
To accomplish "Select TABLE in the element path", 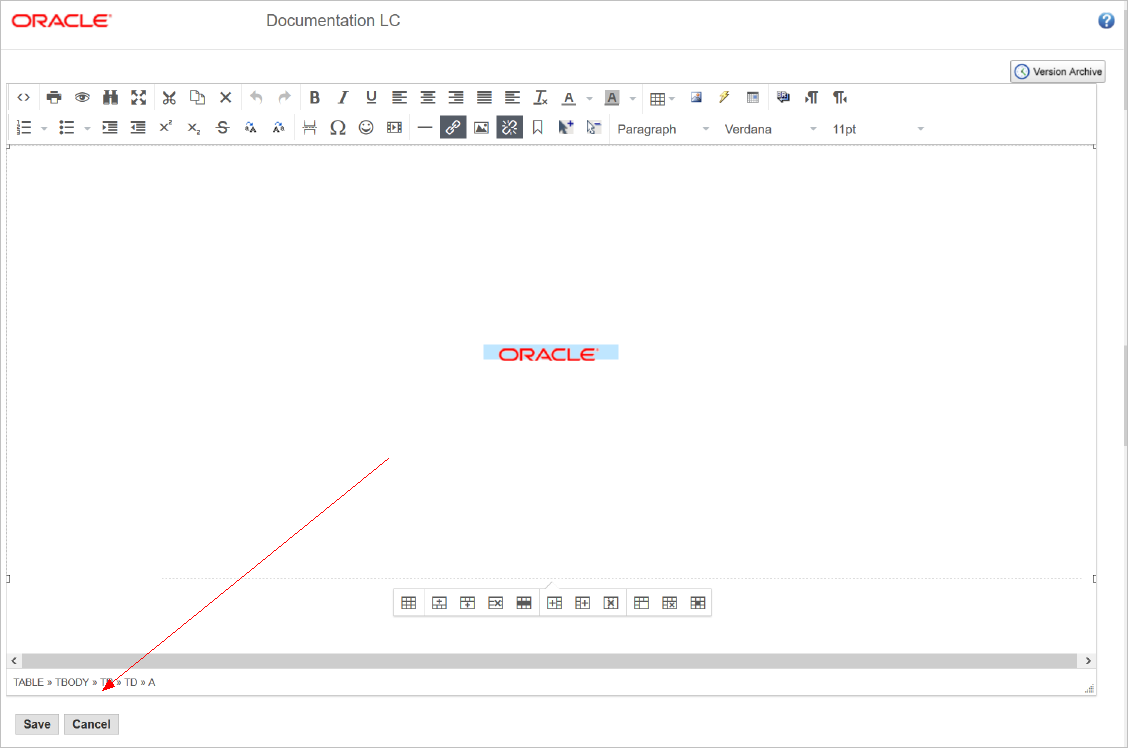I will pyautogui.click(x=29, y=683).
